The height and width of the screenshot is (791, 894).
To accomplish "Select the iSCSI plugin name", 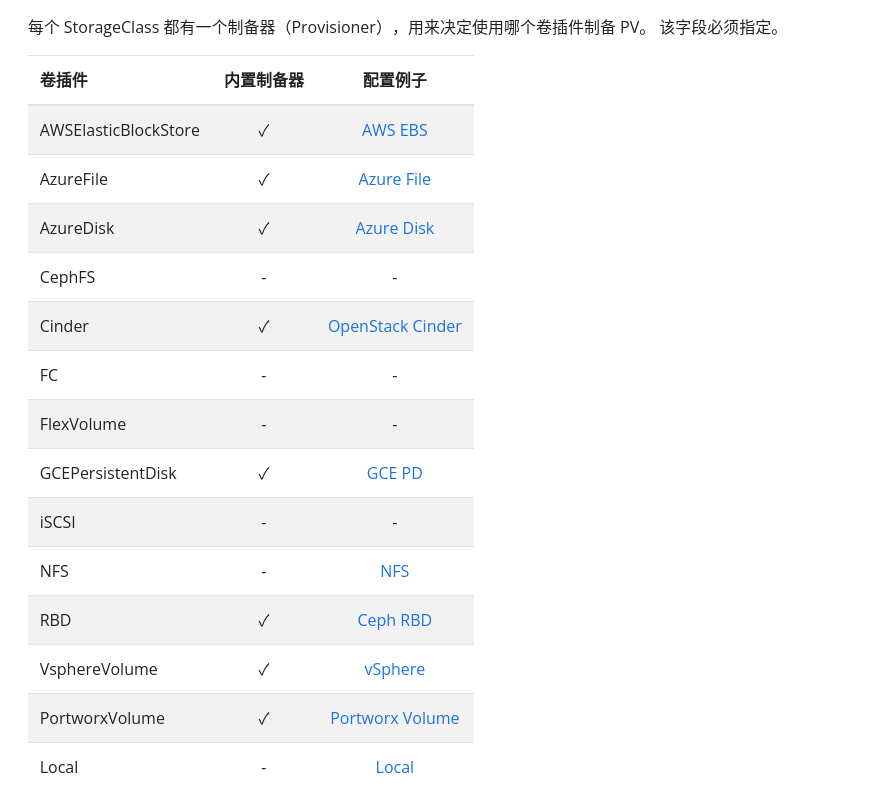I will click(x=58, y=522).
